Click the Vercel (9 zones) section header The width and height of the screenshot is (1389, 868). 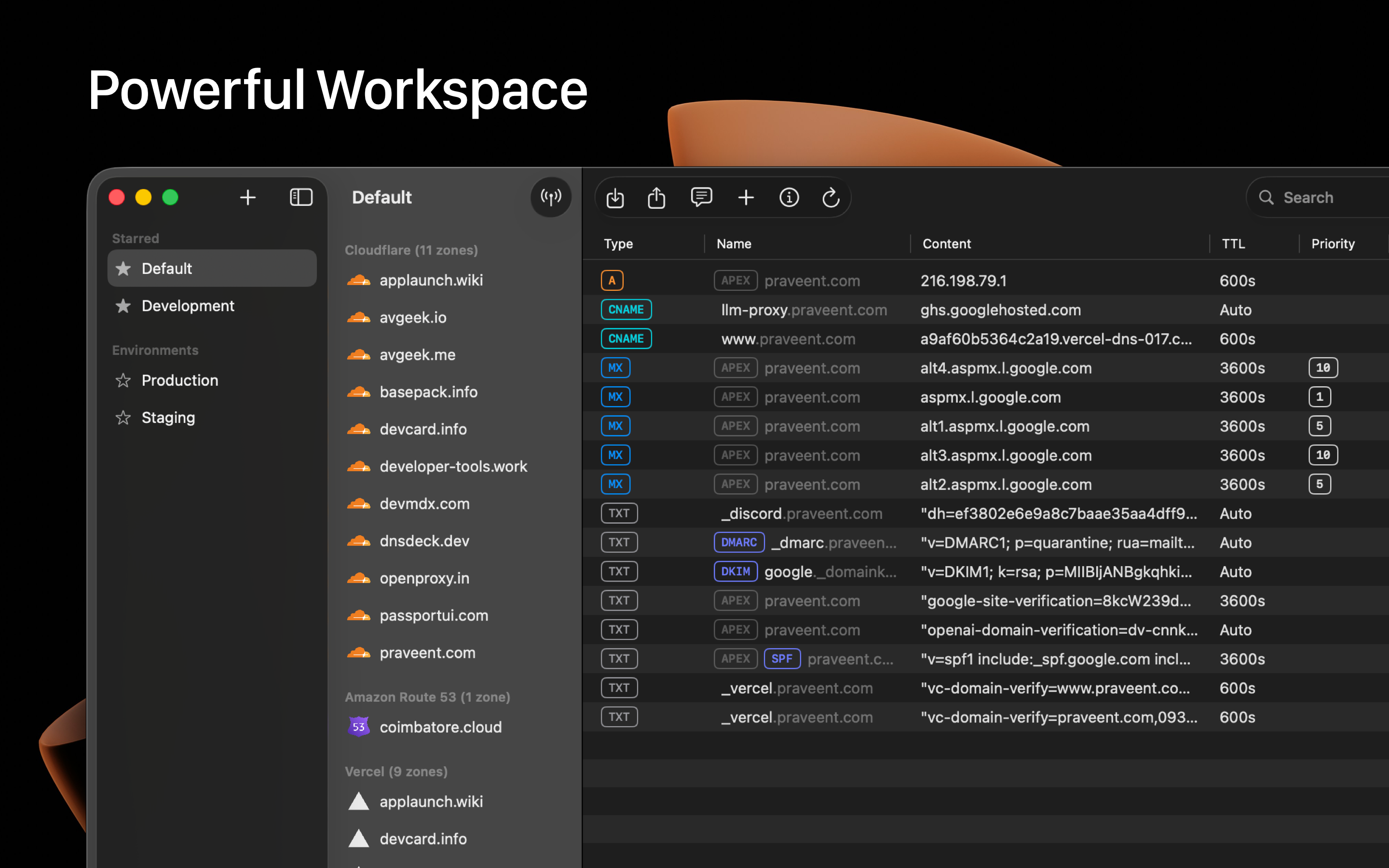[x=396, y=772]
